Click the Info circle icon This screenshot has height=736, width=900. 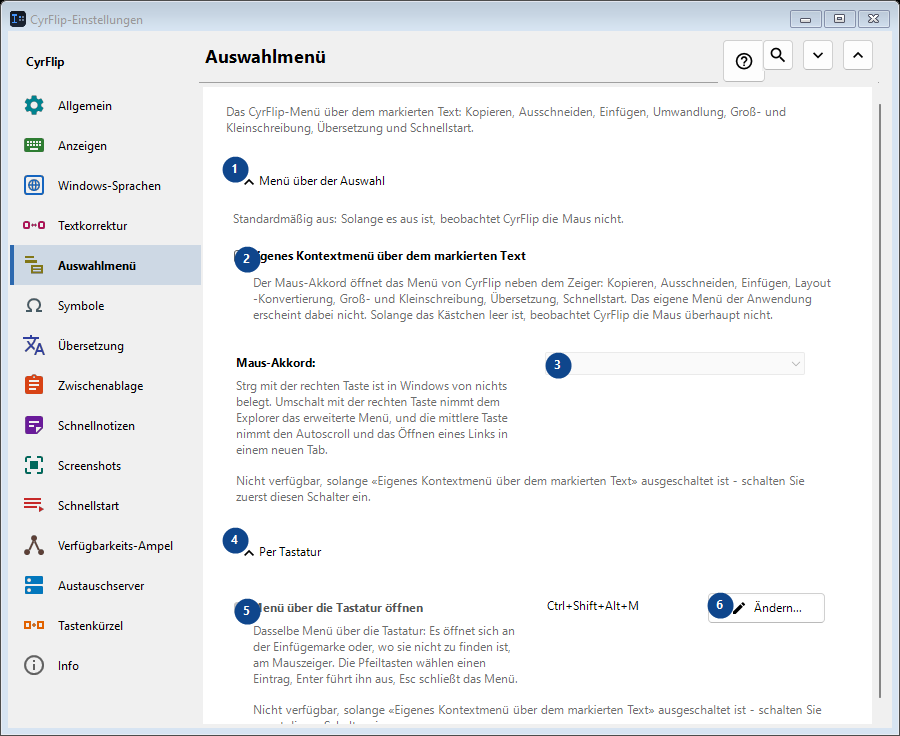[34, 665]
